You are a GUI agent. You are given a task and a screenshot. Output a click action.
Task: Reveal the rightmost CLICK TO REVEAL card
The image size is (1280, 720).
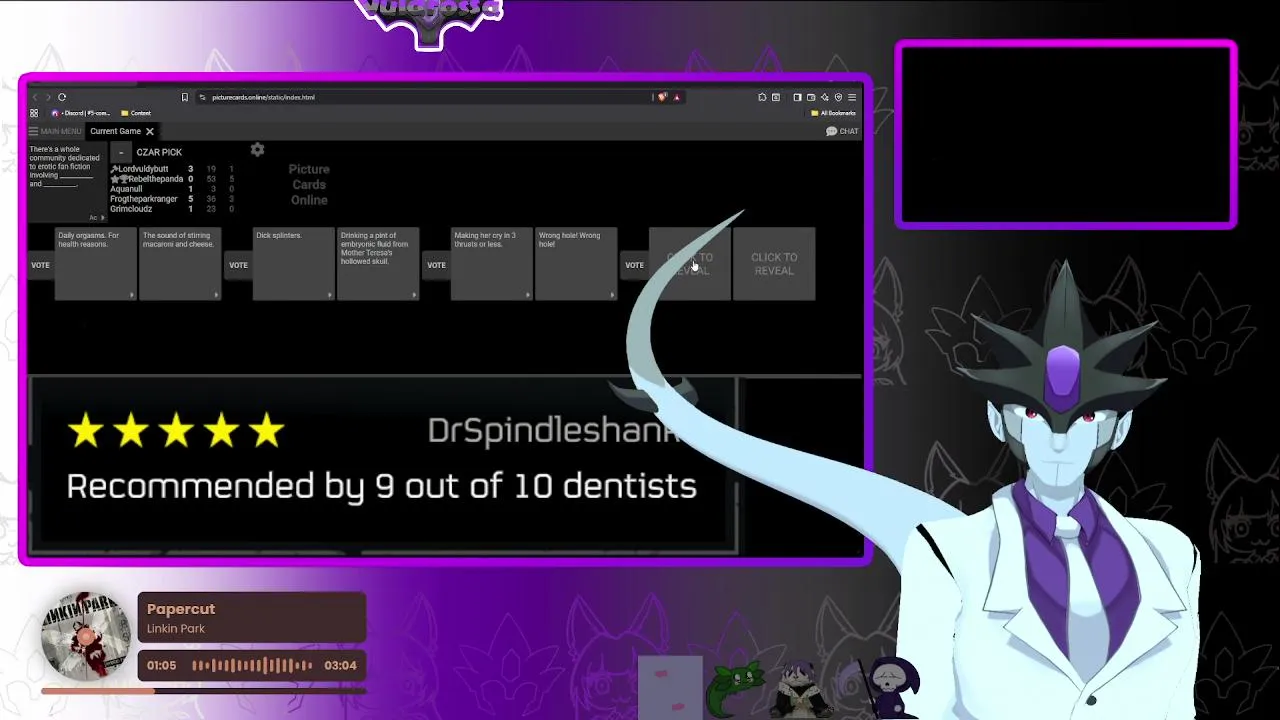coord(774,264)
